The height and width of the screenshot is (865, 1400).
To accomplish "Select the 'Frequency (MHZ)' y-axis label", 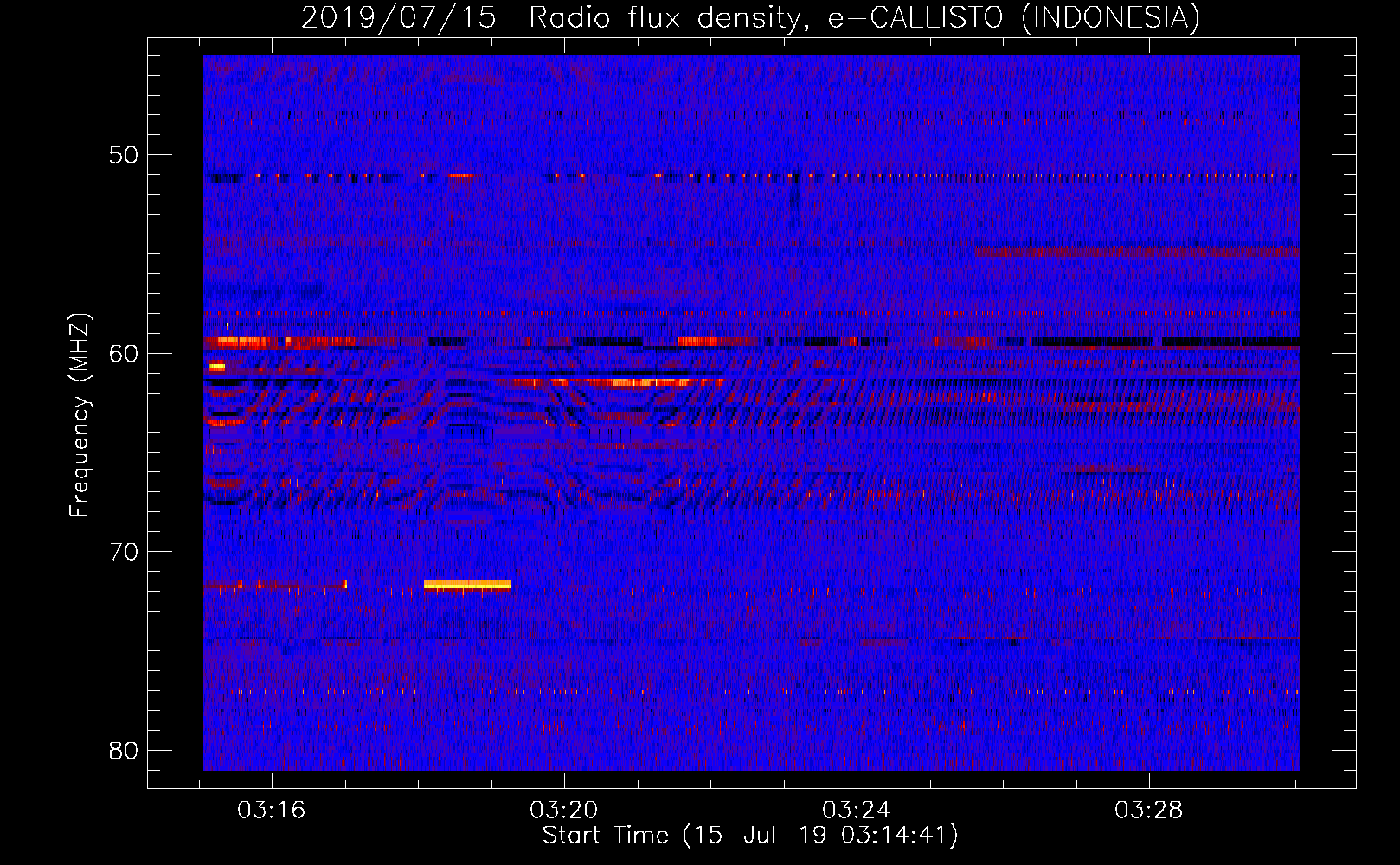I will pos(80,415).
